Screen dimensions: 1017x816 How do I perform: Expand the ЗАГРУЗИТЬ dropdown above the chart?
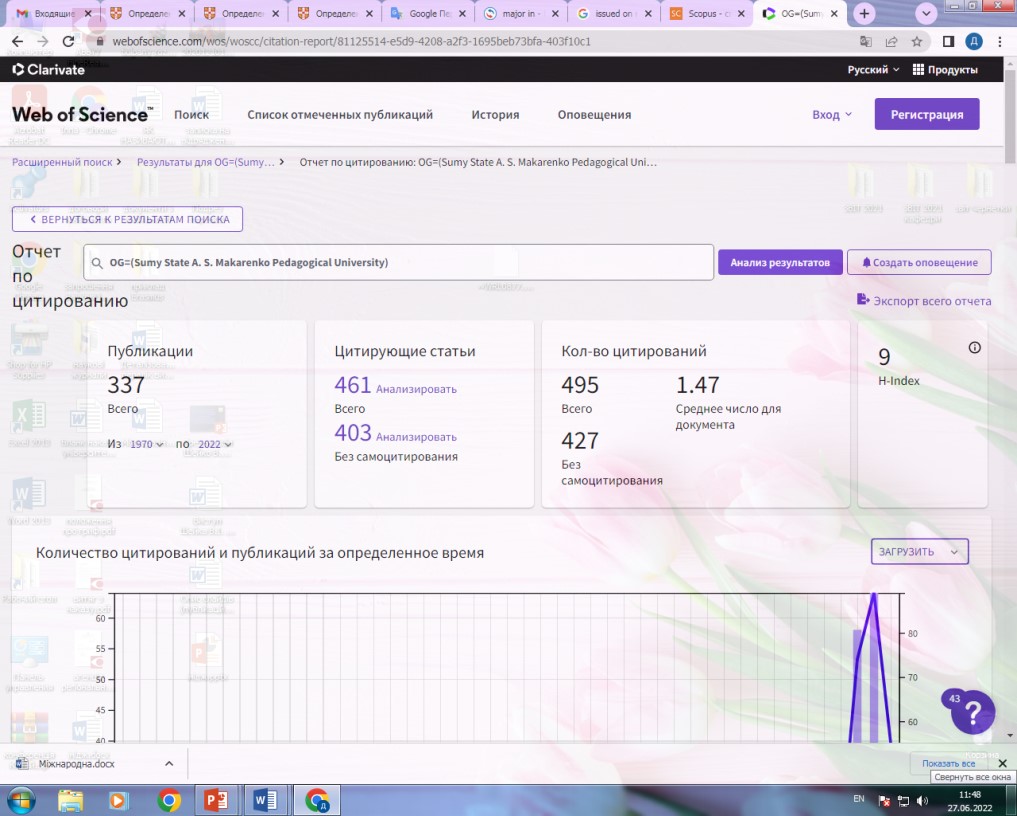[x=919, y=551]
